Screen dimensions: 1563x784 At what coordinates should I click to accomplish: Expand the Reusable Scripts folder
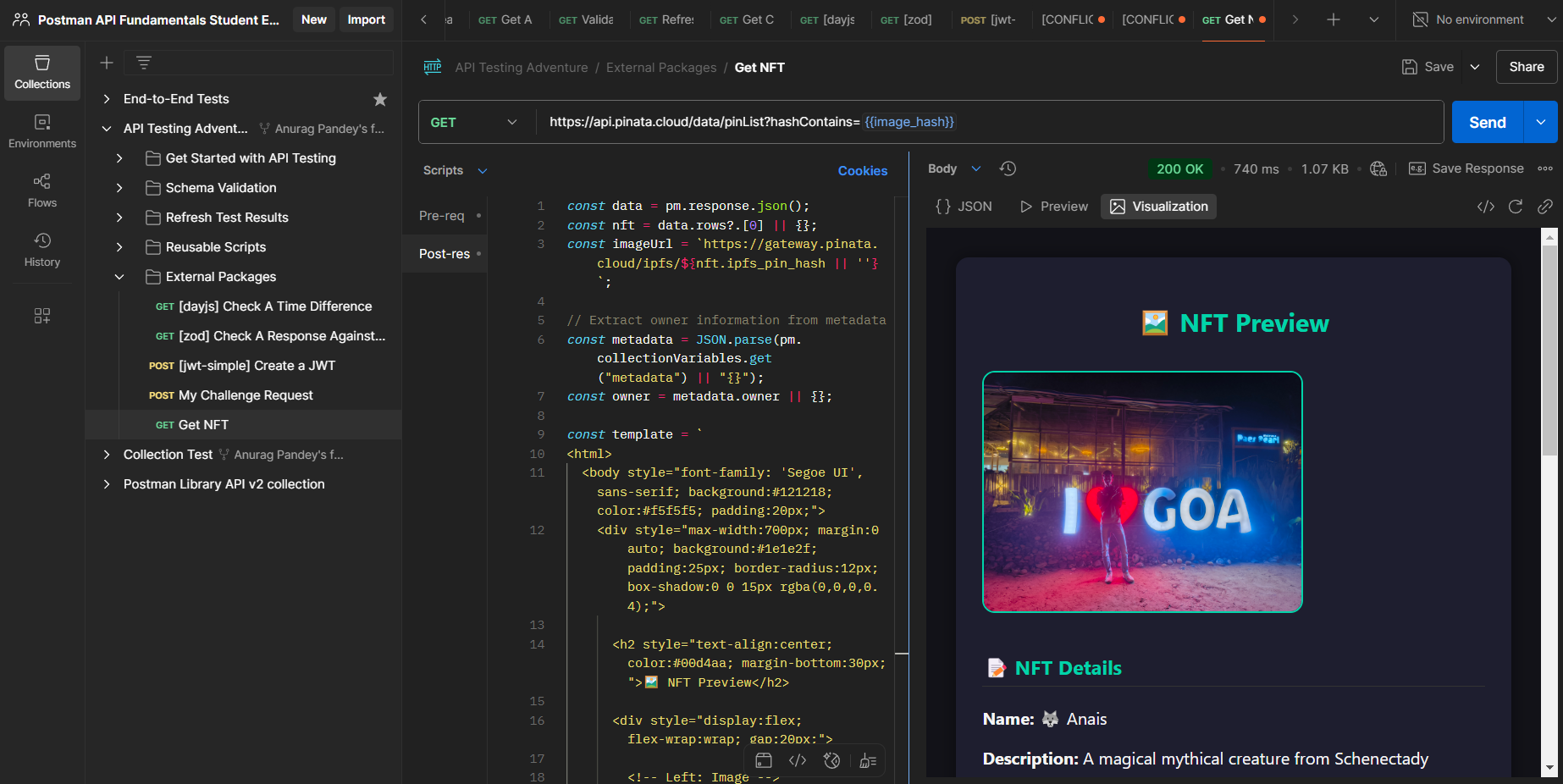coord(119,247)
